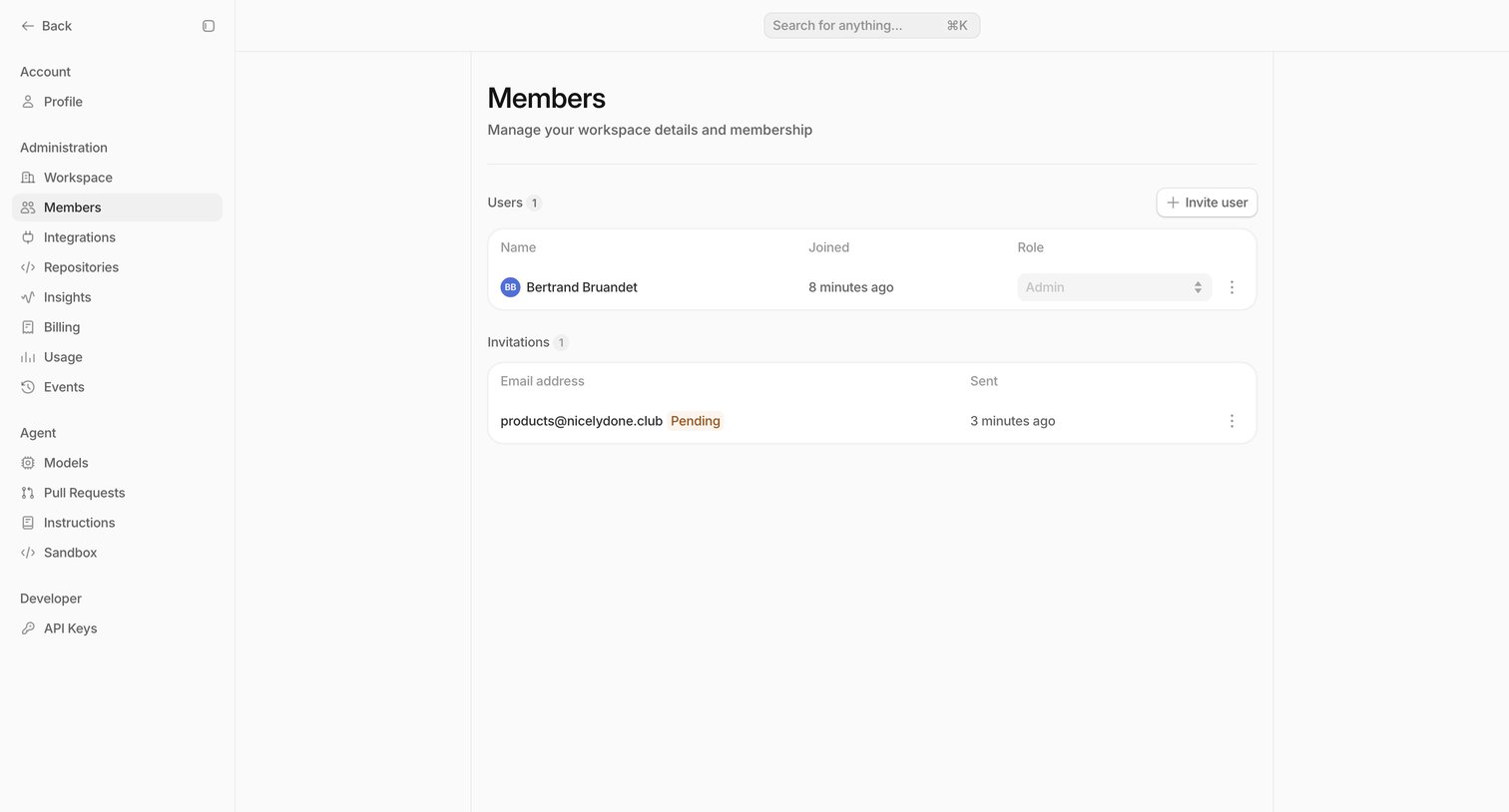The image size is (1509, 812).
Task: Click the '3 minutes ago' sent time
Action: pos(1012,421)
